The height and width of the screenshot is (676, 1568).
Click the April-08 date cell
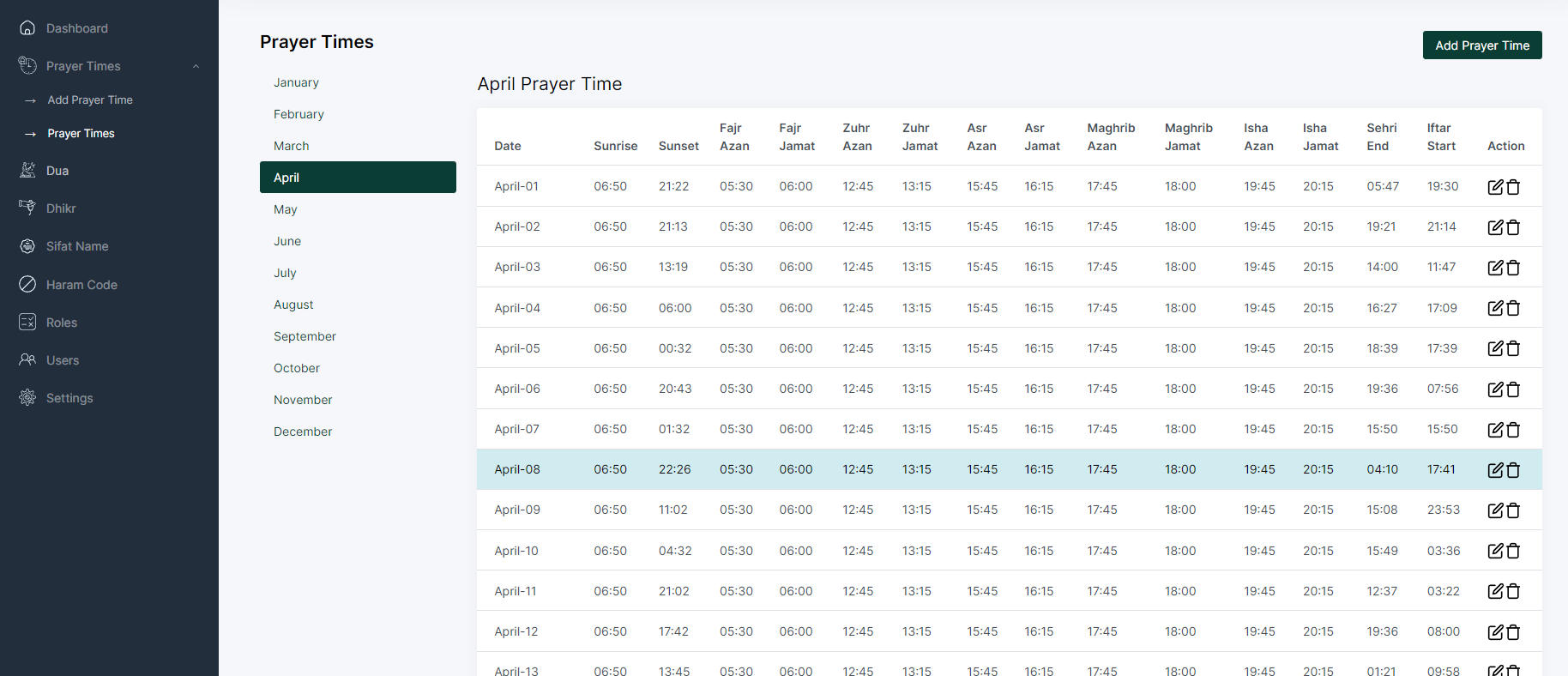[517, 469]
